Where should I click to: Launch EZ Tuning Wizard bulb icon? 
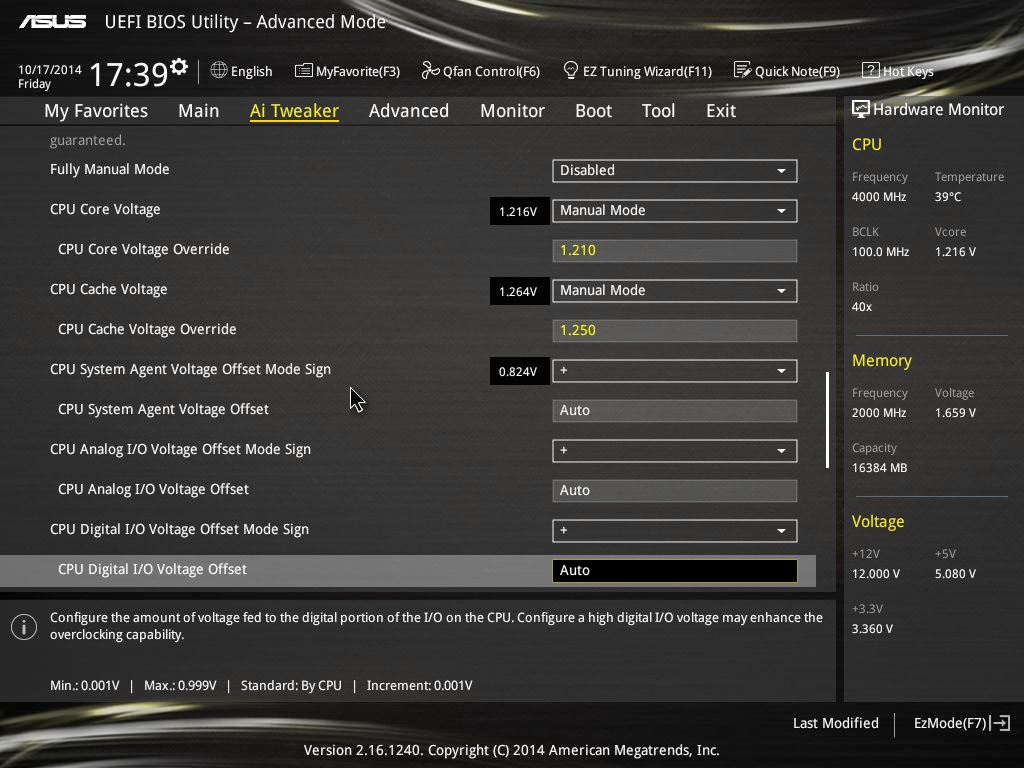pos(570,70)
